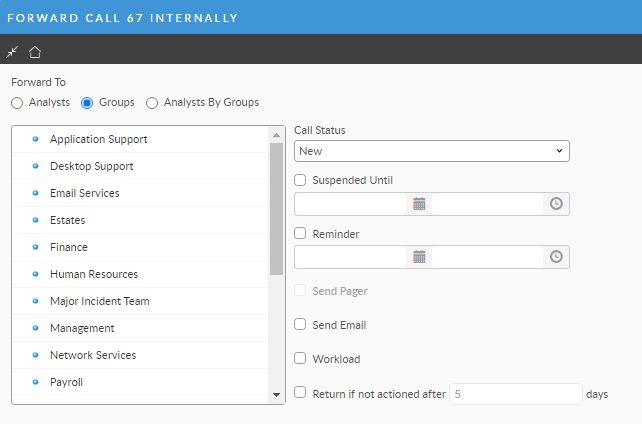Select Network Services from list
This screenshot has width=642, height=424.
[x=93, y=355]
